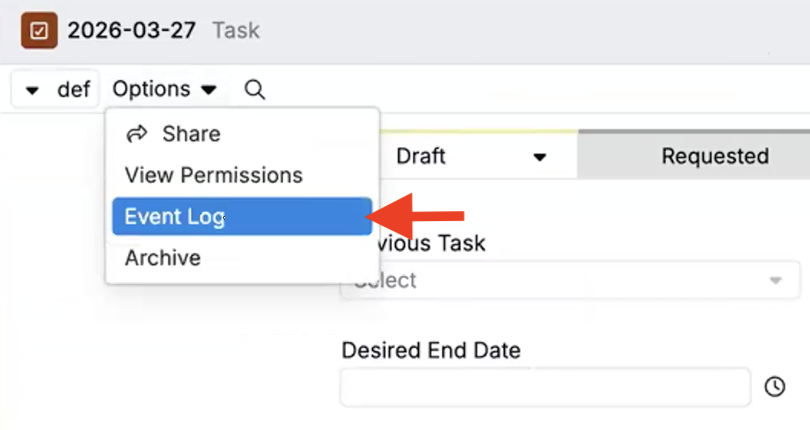Open search with the magnifier icon

[x=255, y=90]
